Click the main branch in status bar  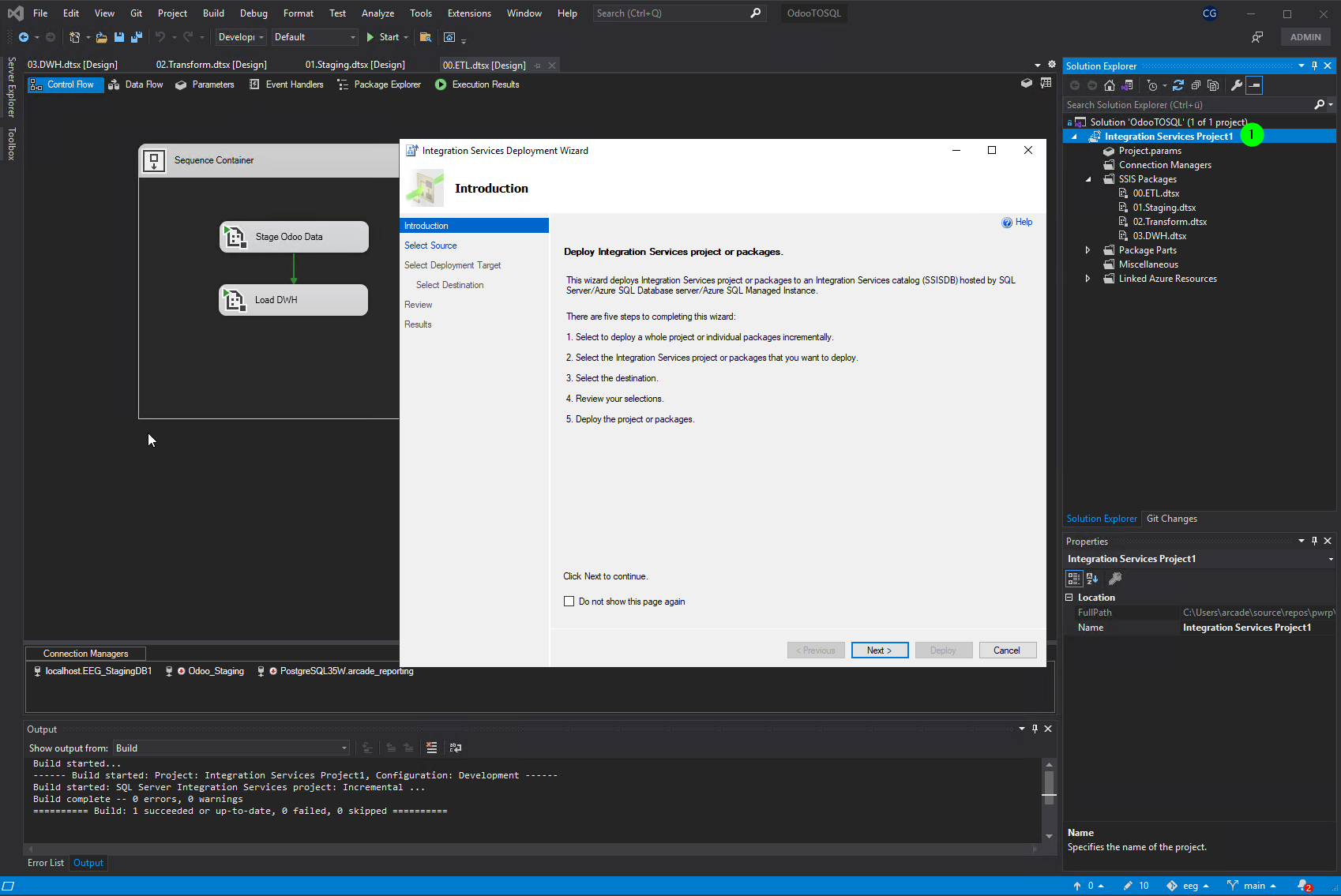[x=1252, y=886]
